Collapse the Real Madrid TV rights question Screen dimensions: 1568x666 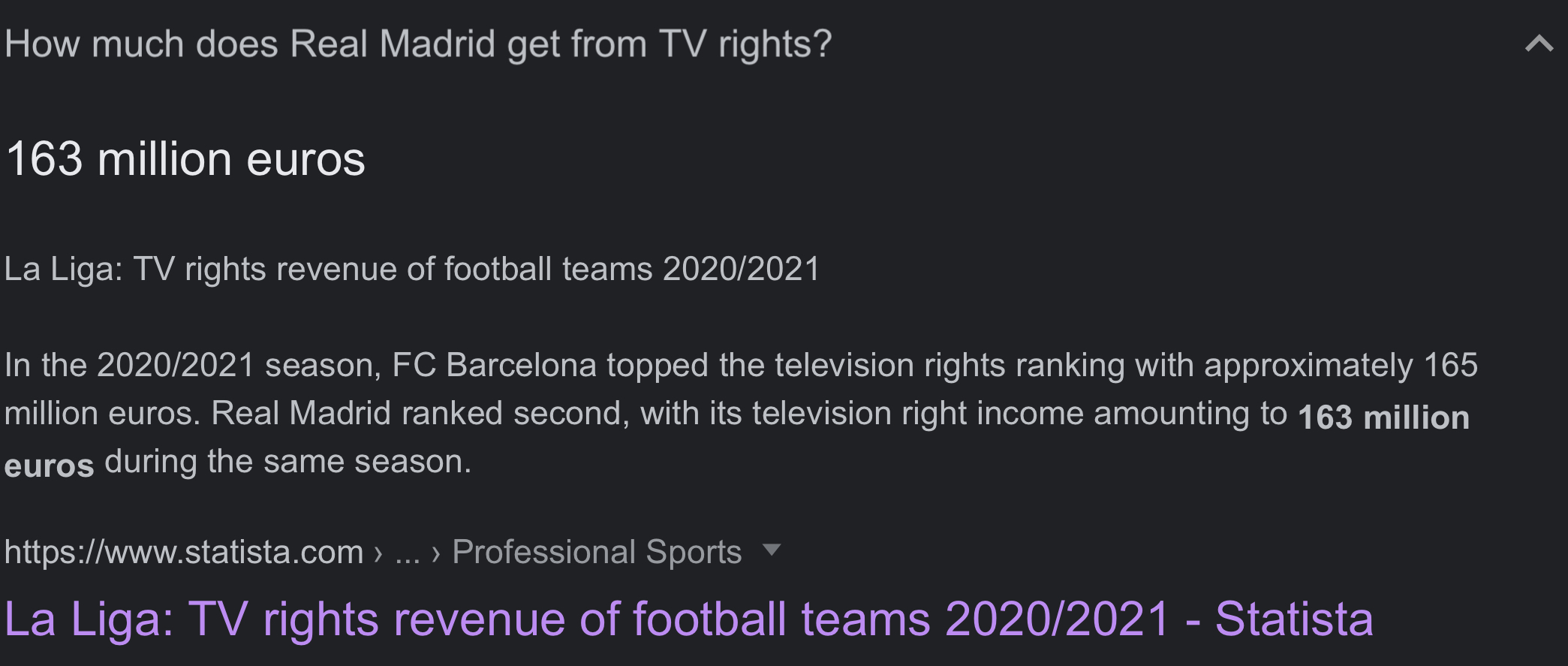1539,44
